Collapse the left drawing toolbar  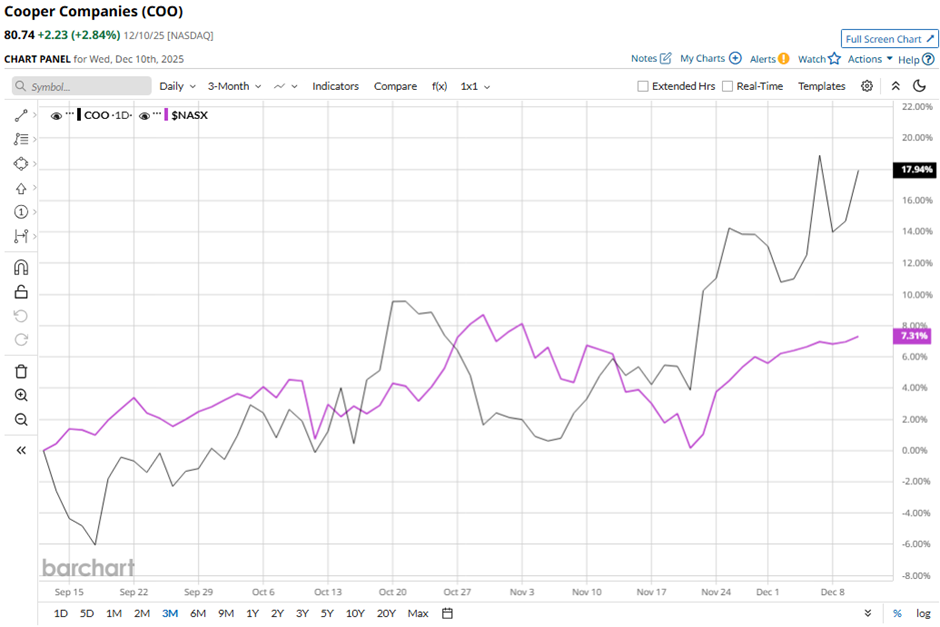[21, 450]
